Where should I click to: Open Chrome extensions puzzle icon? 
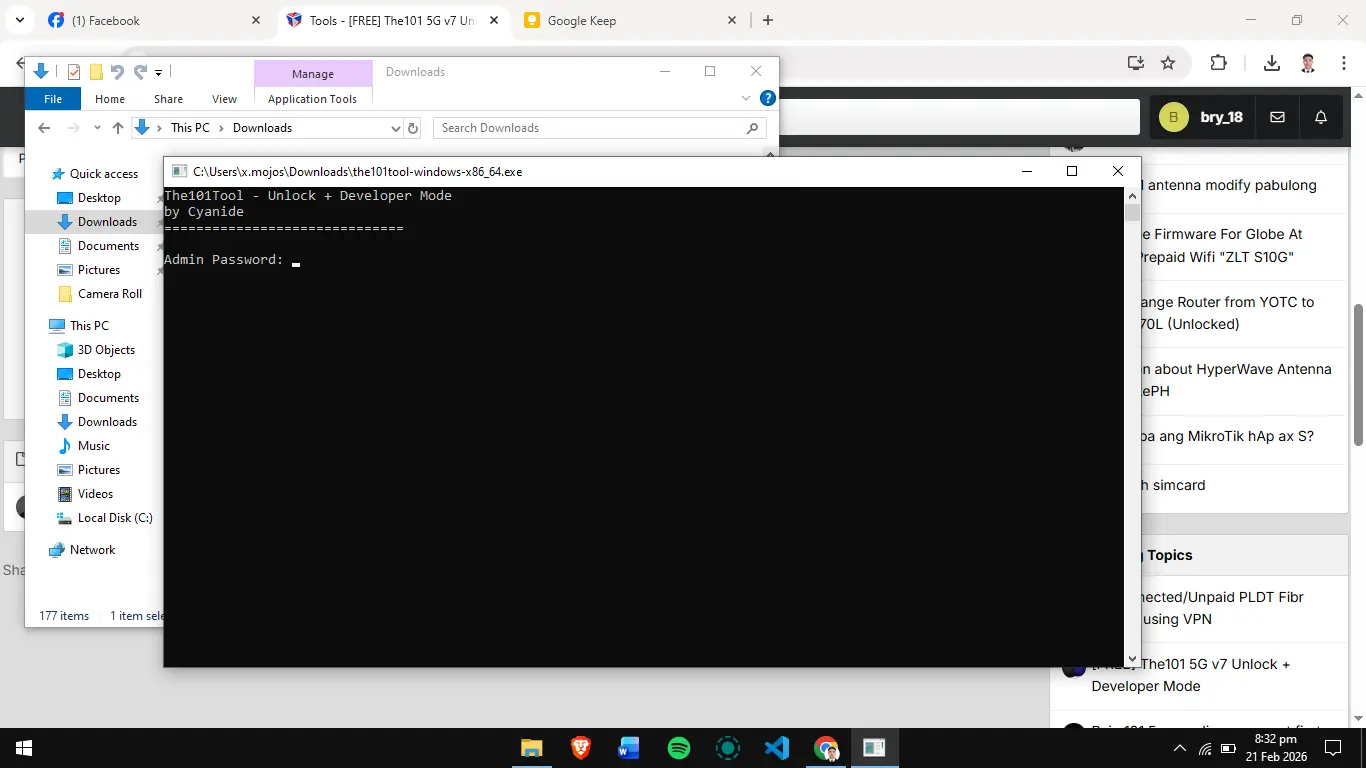tap(1218, 63)
